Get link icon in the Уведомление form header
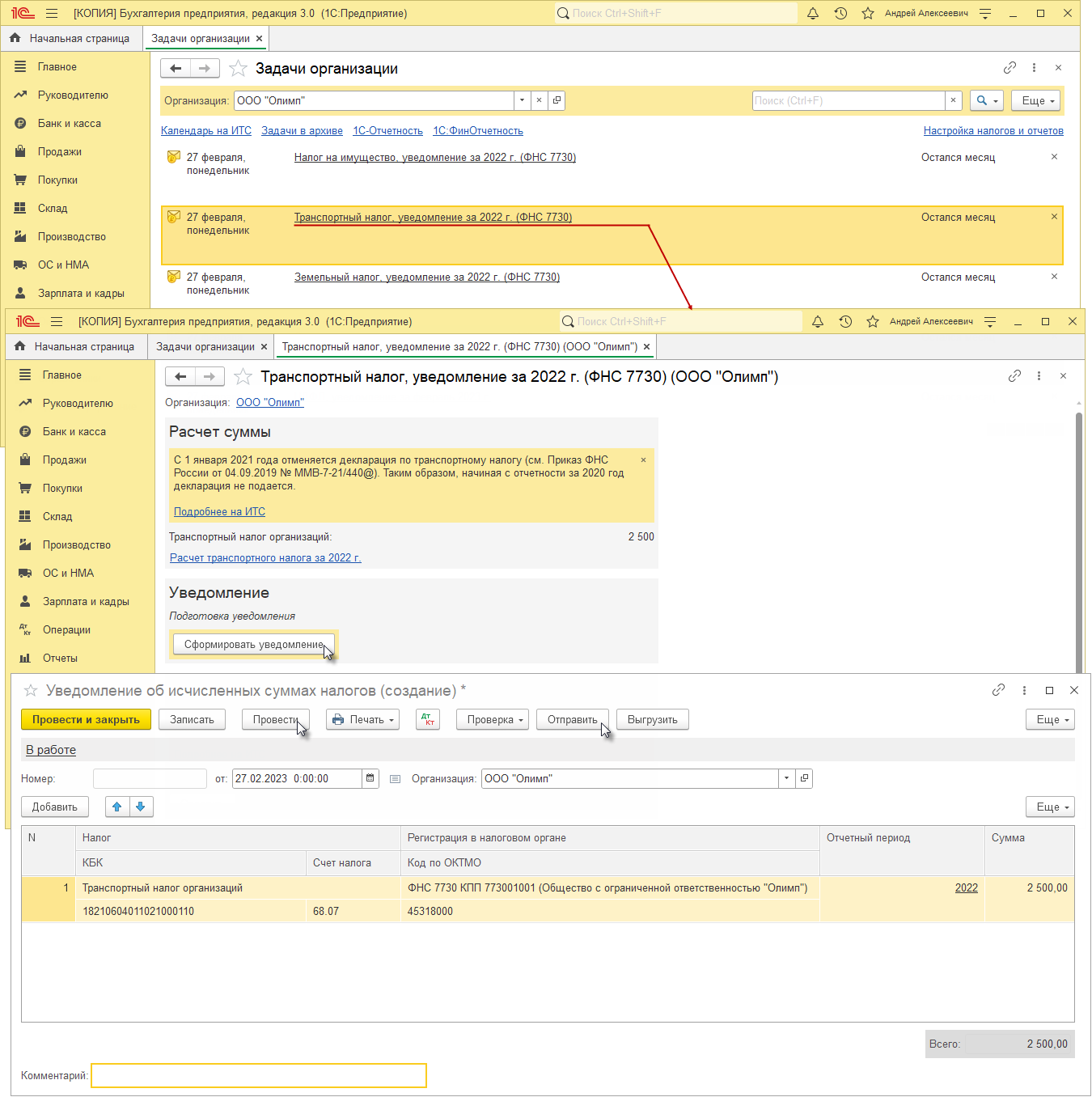Screen dimensions: 1092x1097 pos(998,690)
